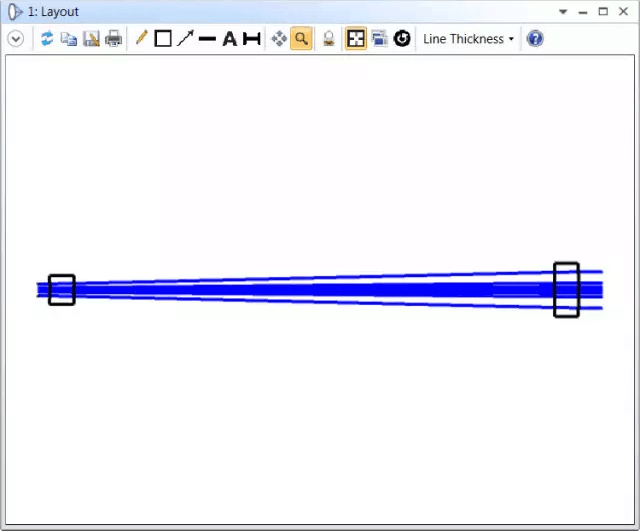This screenshot has height=532, width=642.
Task: Toggle the pan (four arrows) tool
Action: coord(279,39)
